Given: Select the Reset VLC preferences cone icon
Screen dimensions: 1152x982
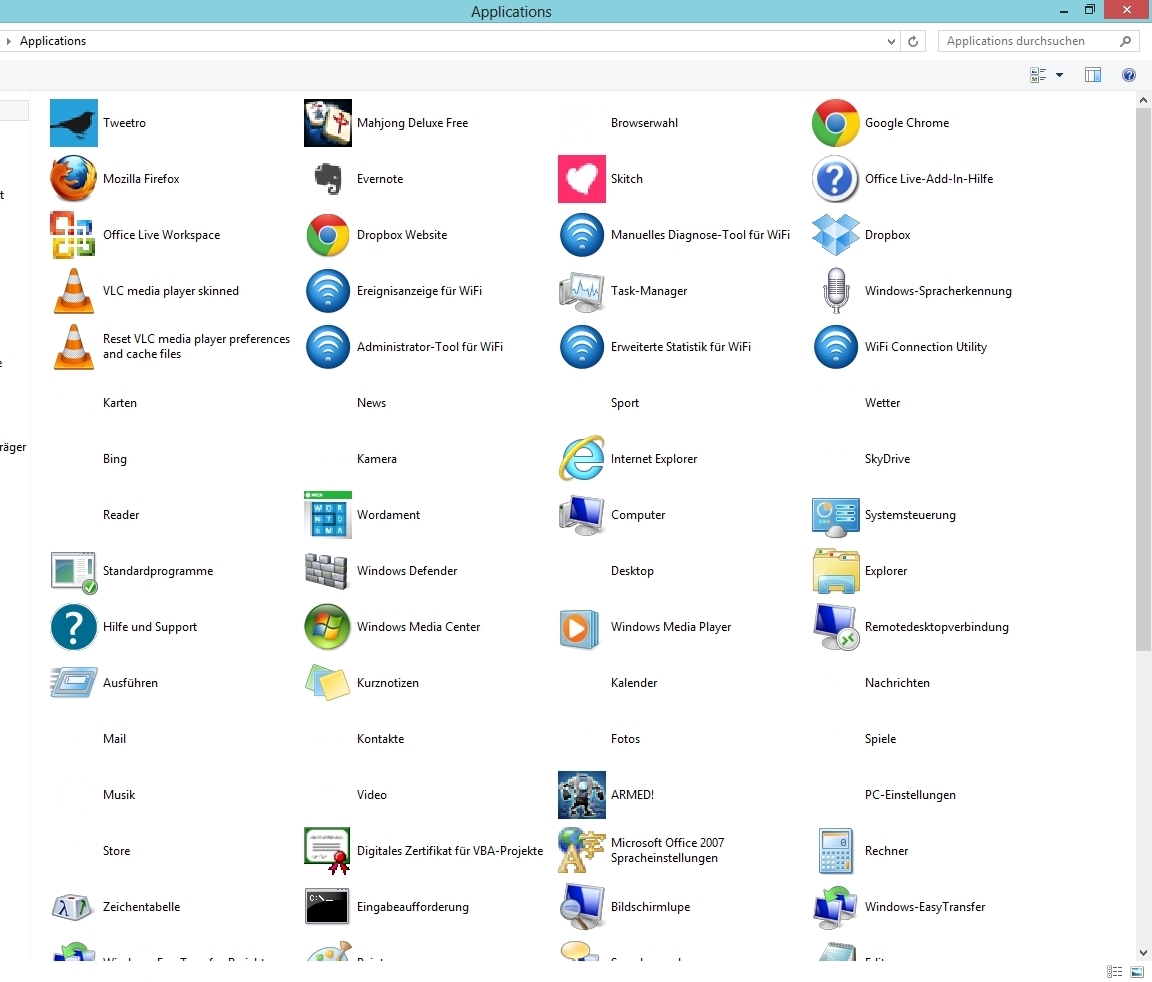Looking at the screenshot, I should coord(73,347).
